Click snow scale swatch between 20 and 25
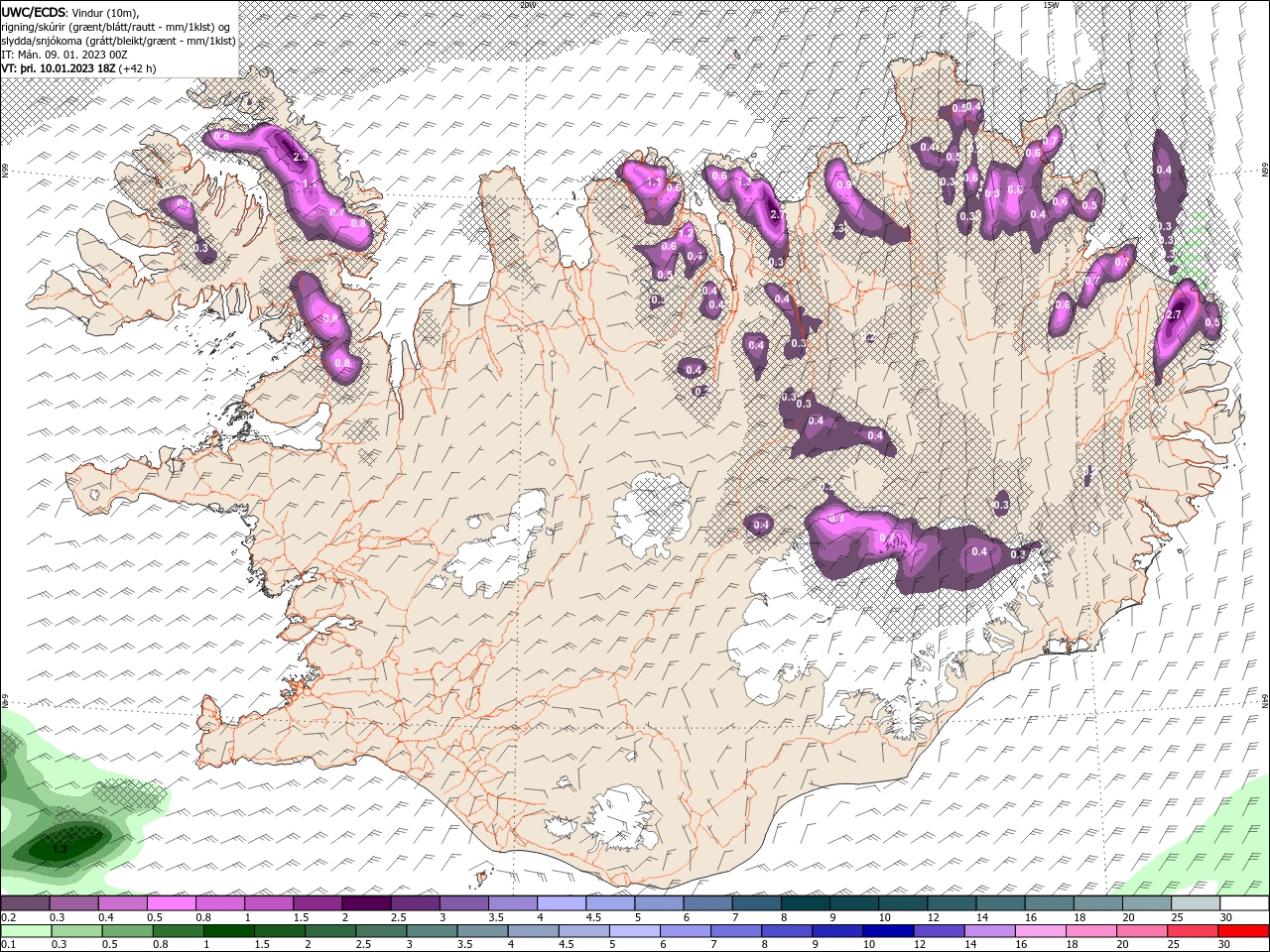 (1147, 903)
